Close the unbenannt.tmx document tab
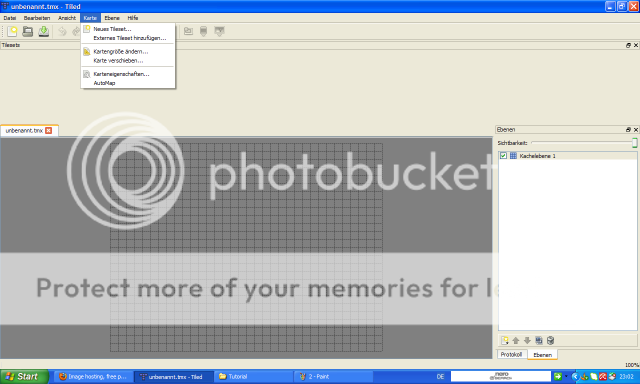Image resolution: width=640 pixels, height=384 pixels. coord(49,131)
